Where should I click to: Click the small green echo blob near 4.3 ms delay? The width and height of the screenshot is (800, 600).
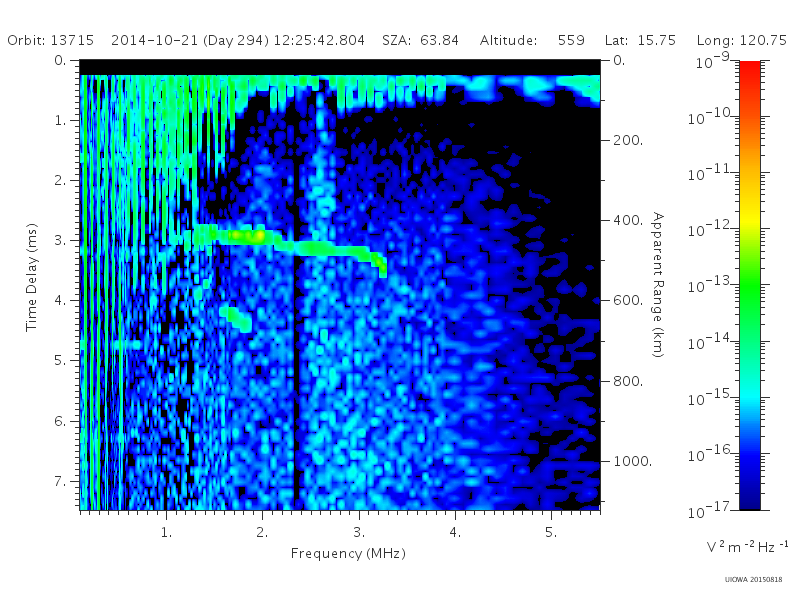click(x=236, y=319)
